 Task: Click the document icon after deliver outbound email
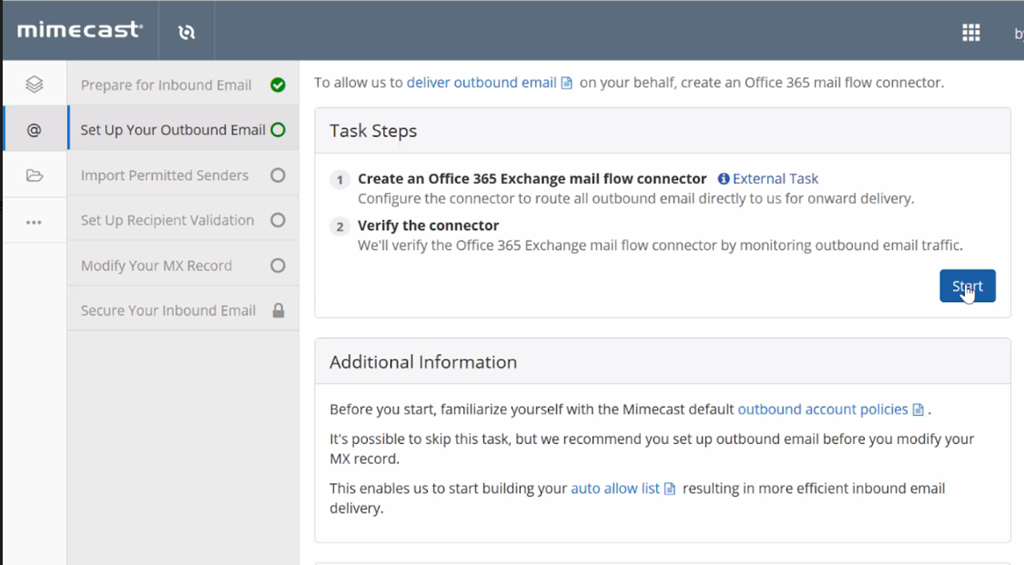(567, 83)
